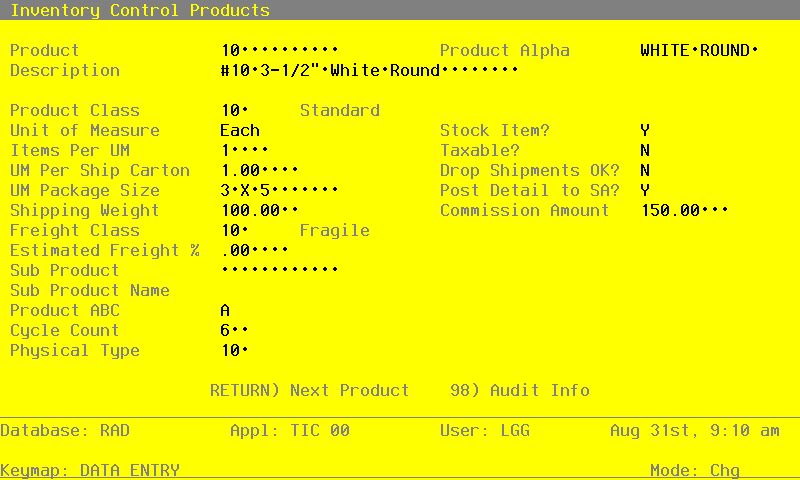Toggle the Post Detail to SA? value Y
Image resolution: width=800 pixels, height=480 pixels.
coord(645,190)
